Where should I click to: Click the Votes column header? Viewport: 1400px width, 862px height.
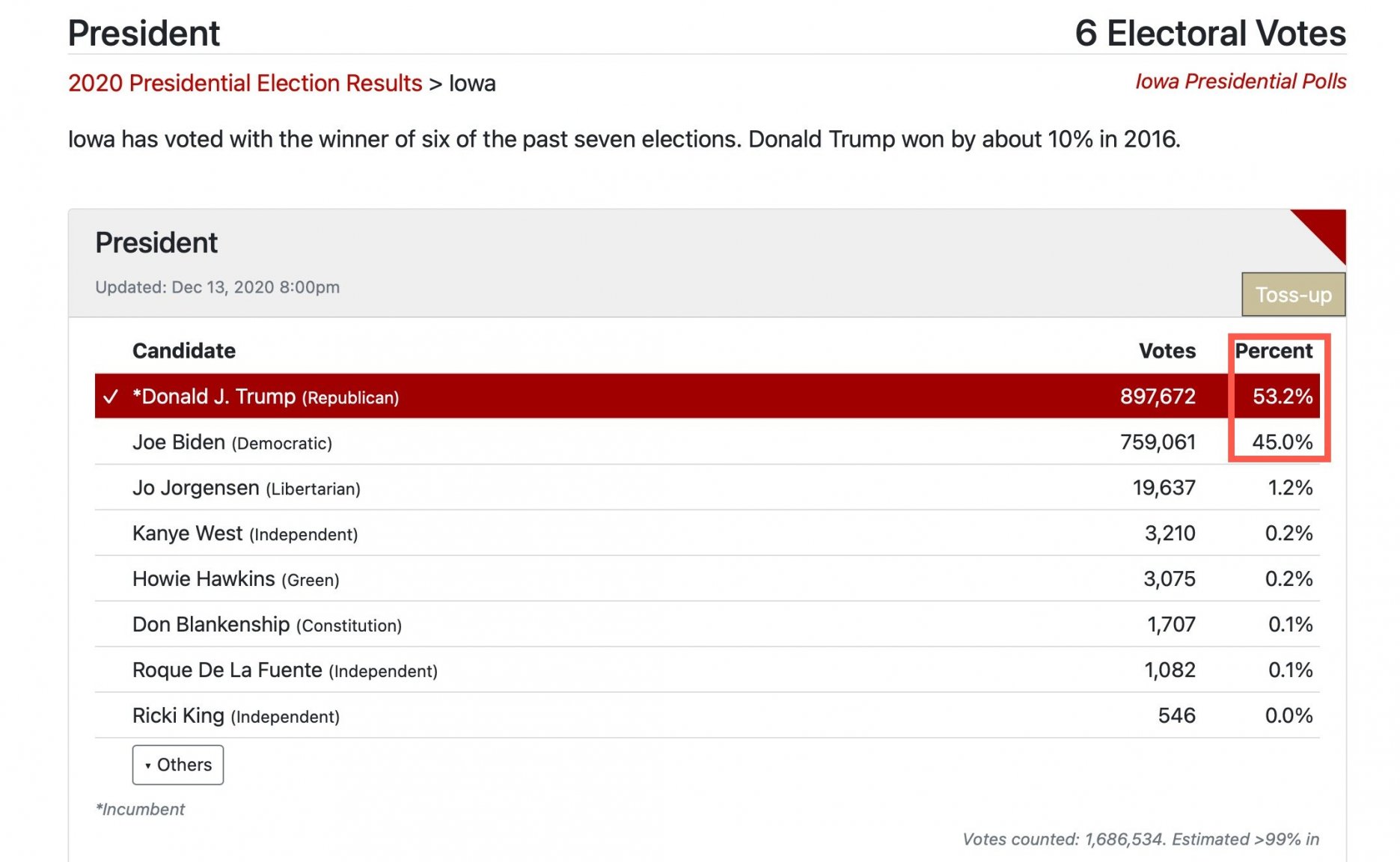(x=1167, y=351)
